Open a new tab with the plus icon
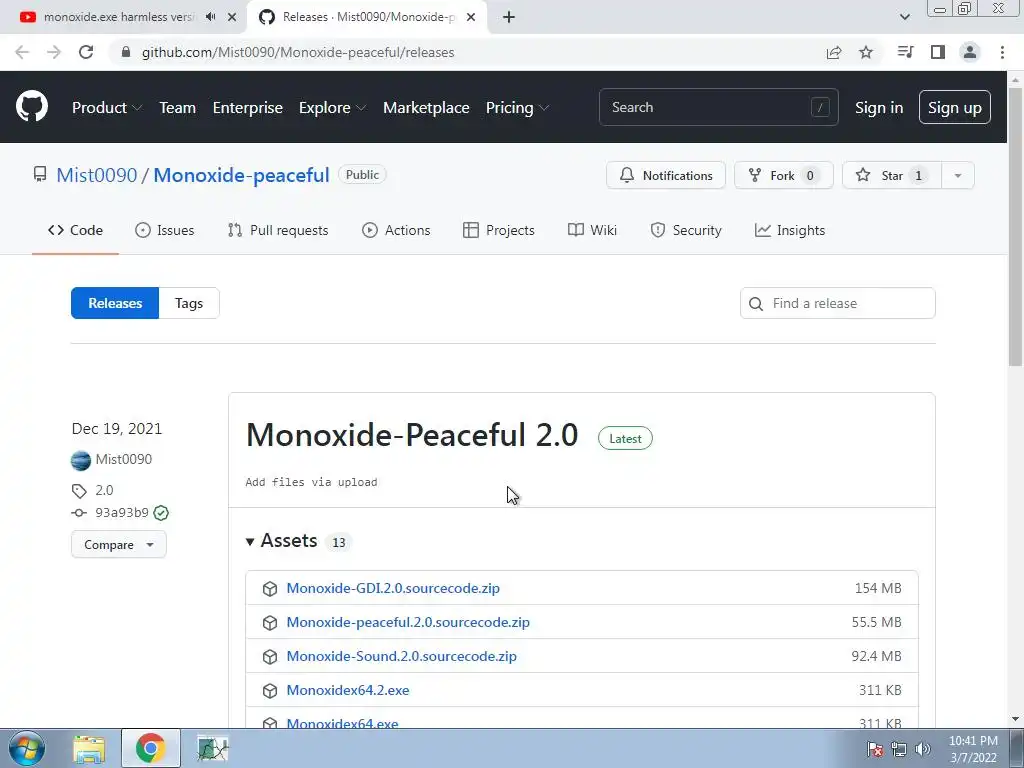 [x=509, y=18]
